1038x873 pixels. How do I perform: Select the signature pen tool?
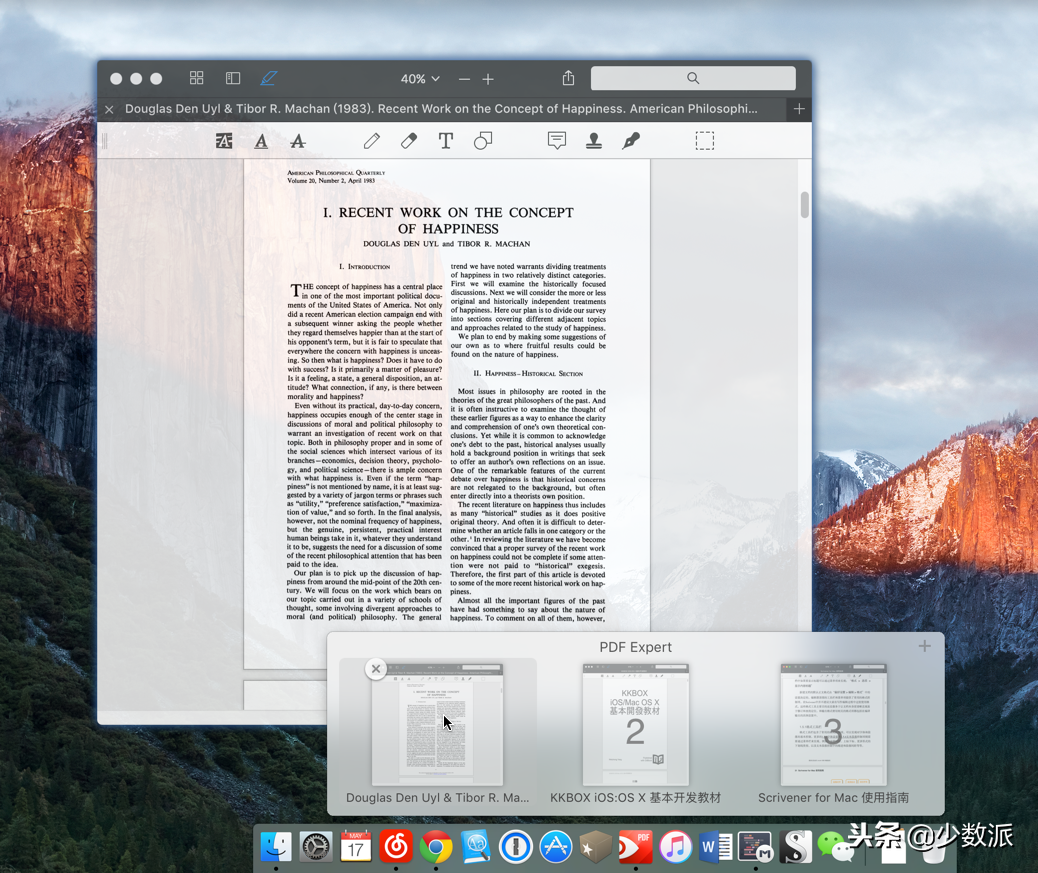click(x=631, y=140)
